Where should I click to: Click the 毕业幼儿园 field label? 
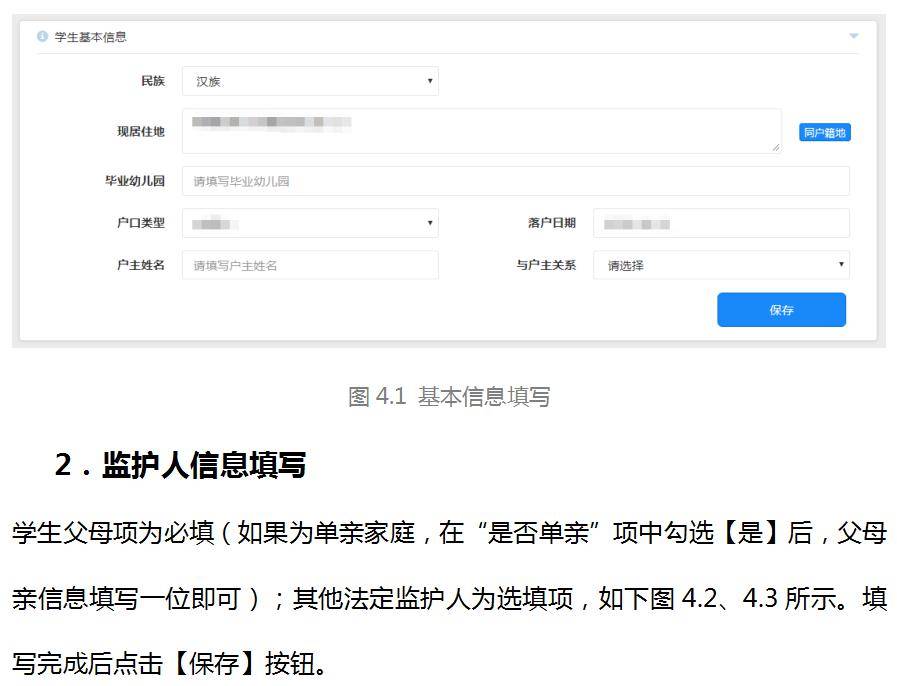(134, 181)
